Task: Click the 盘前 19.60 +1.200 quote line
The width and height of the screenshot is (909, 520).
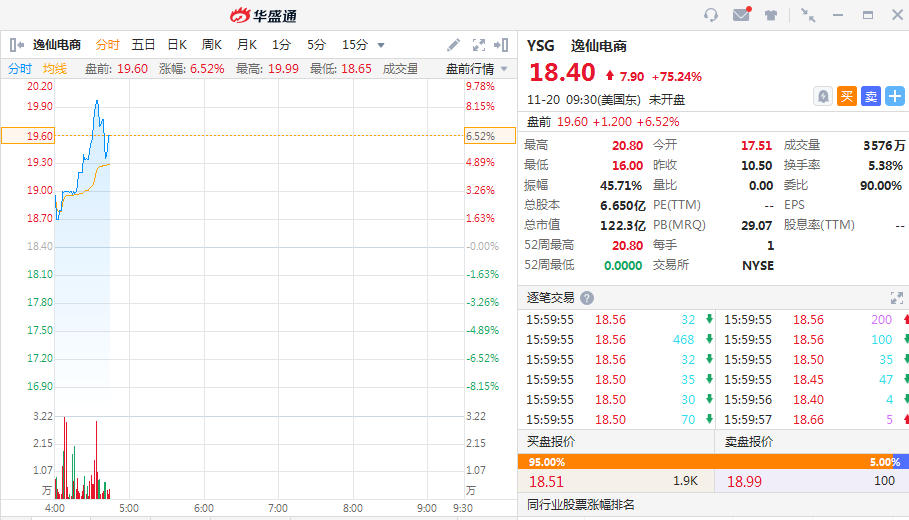Action: (603, 122)
